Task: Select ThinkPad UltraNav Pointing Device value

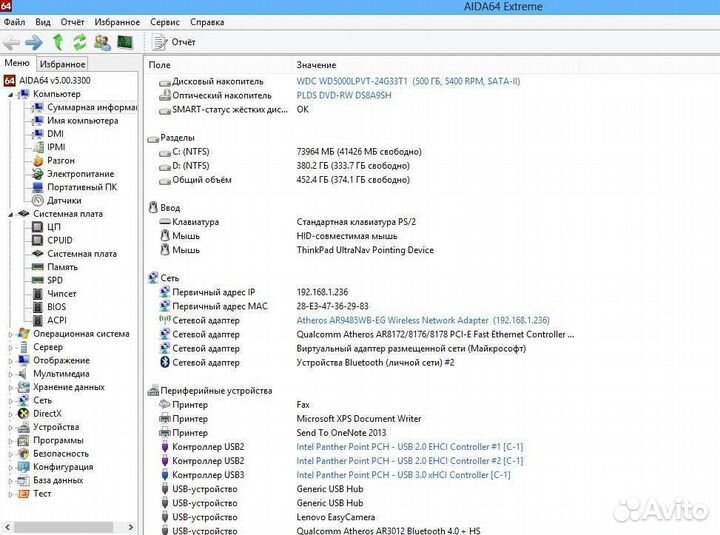Action: 365,250
